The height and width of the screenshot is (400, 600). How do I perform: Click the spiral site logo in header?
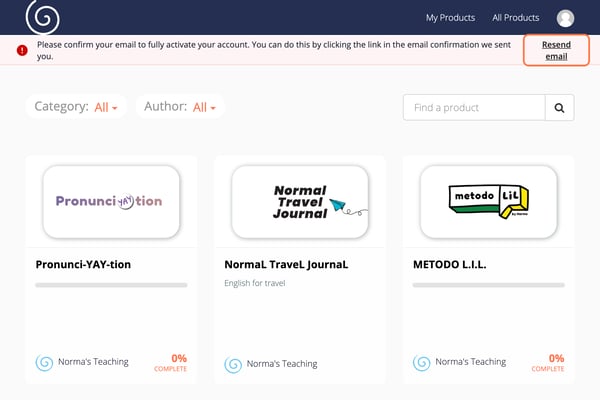[x=42, y=17]
